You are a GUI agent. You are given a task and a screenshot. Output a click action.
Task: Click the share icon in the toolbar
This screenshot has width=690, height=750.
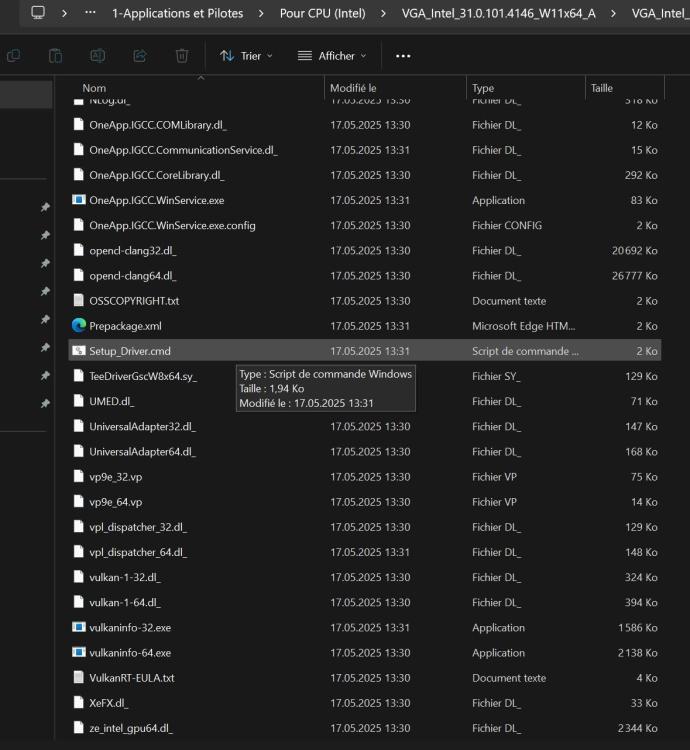(140, 56)
